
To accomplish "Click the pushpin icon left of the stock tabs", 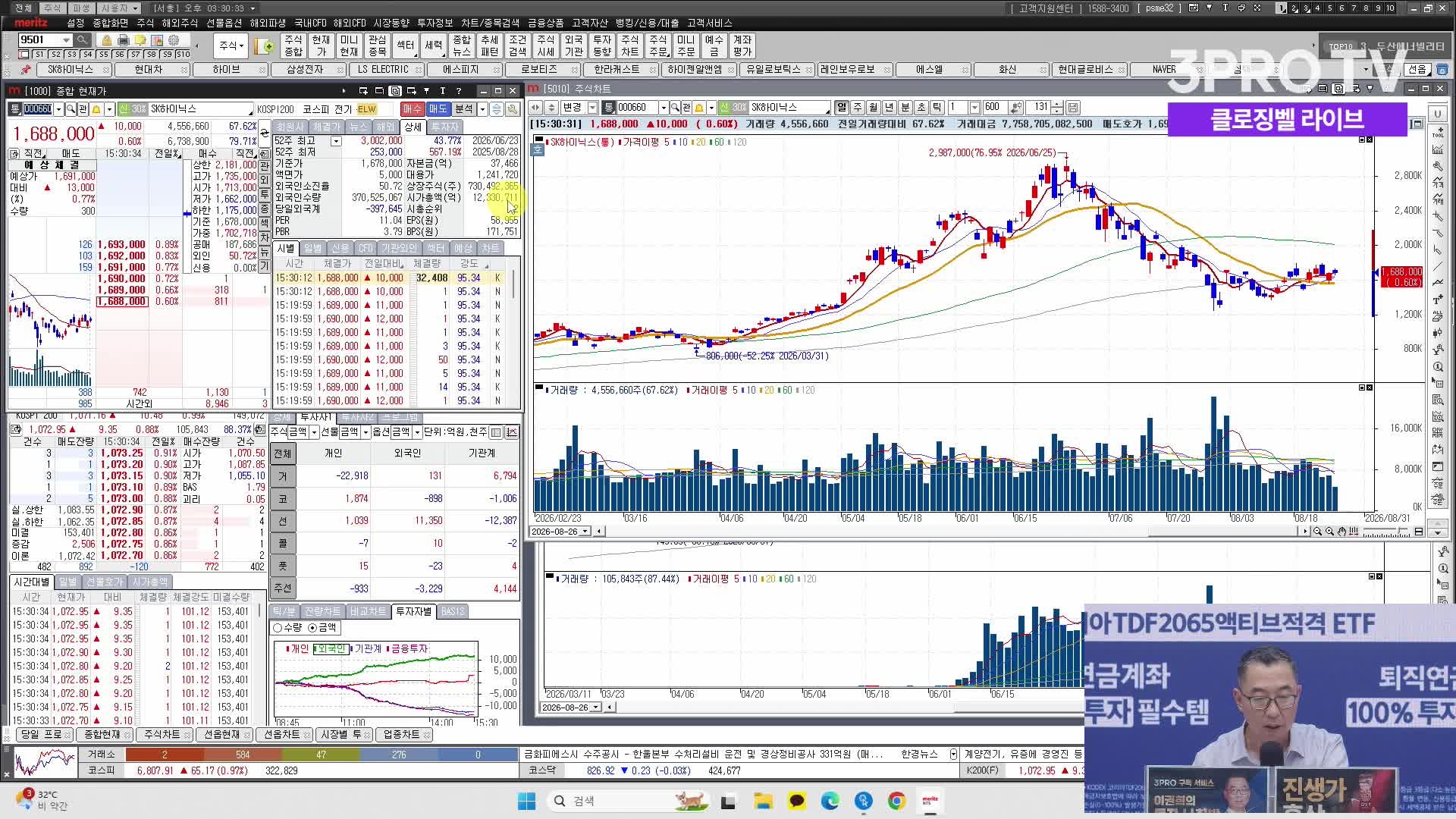I will pos(26,70).
